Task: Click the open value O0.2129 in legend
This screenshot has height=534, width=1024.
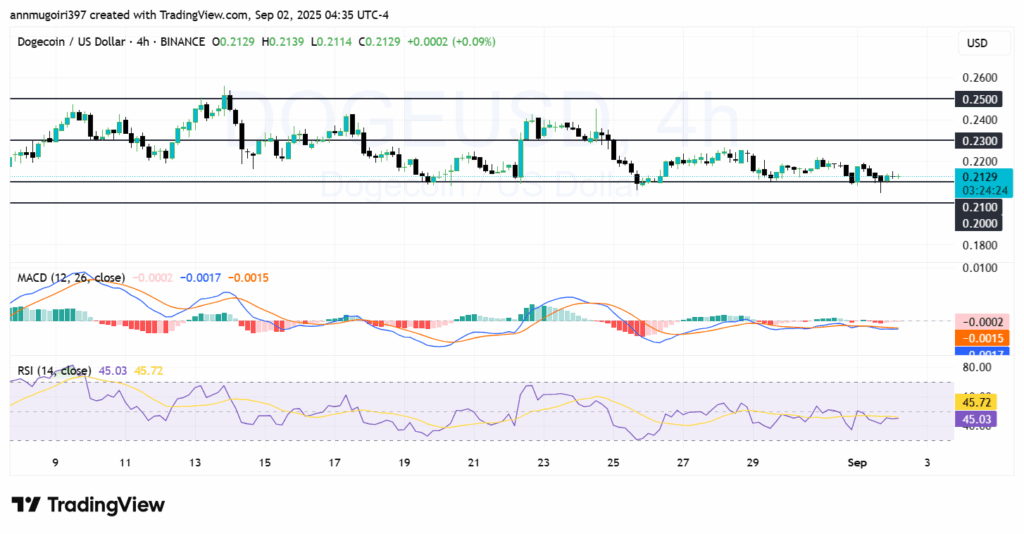Action: tap(233, 42)
